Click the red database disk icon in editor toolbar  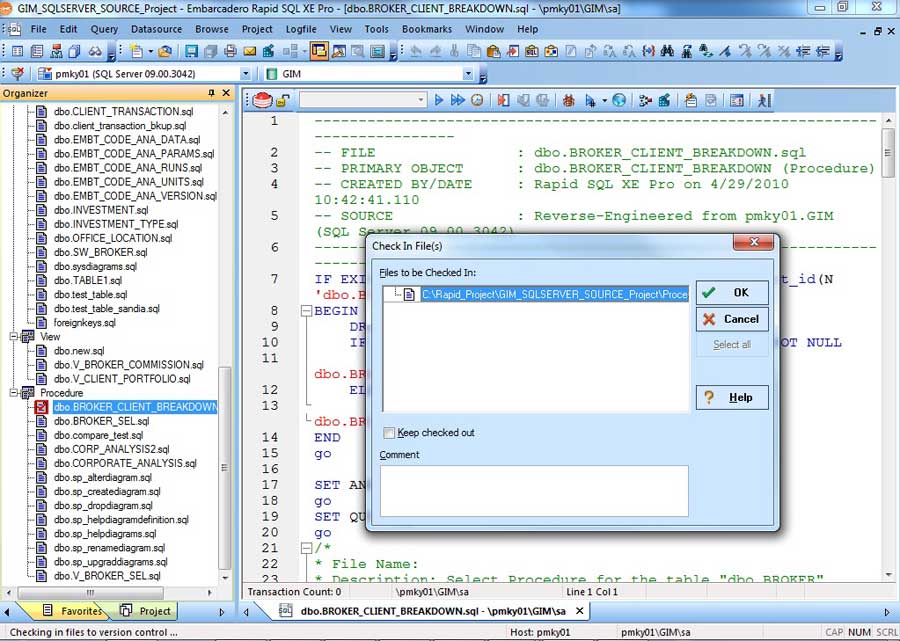(262, 100)
